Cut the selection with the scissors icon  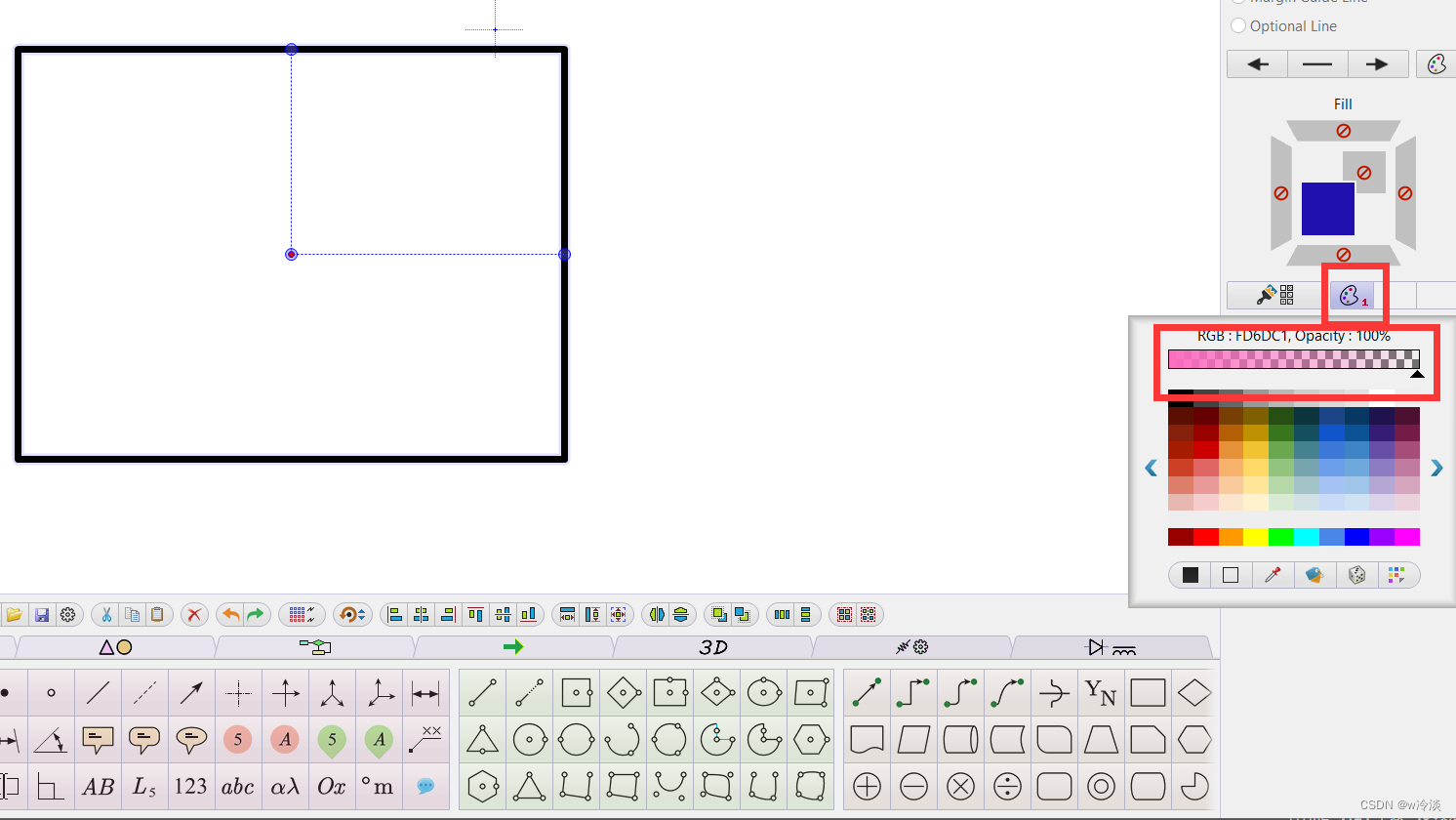(106, 615)
